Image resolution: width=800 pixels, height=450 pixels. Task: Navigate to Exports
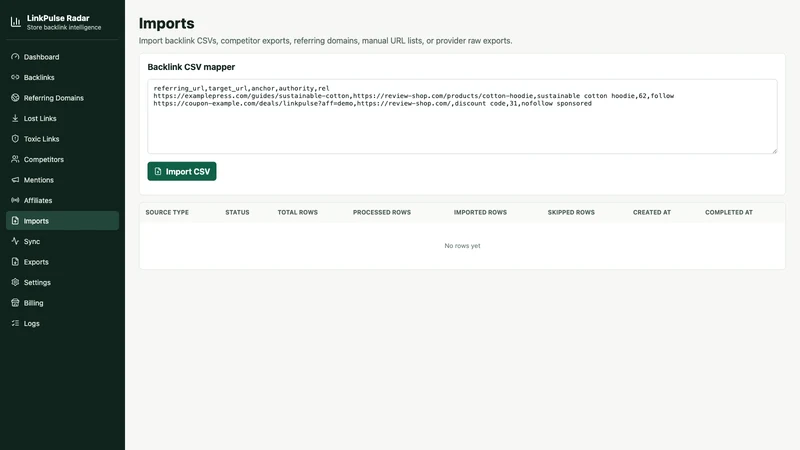62,262
